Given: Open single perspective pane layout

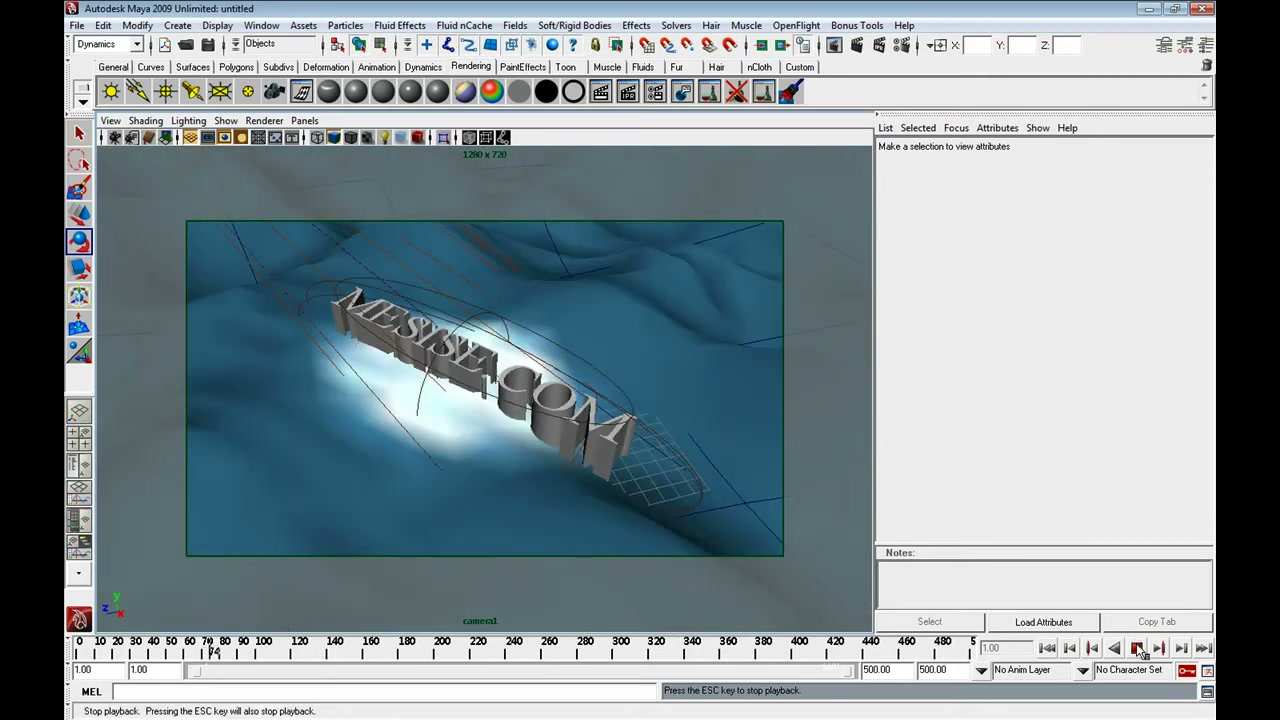Looking at the screenshot, I should point(79,411).
